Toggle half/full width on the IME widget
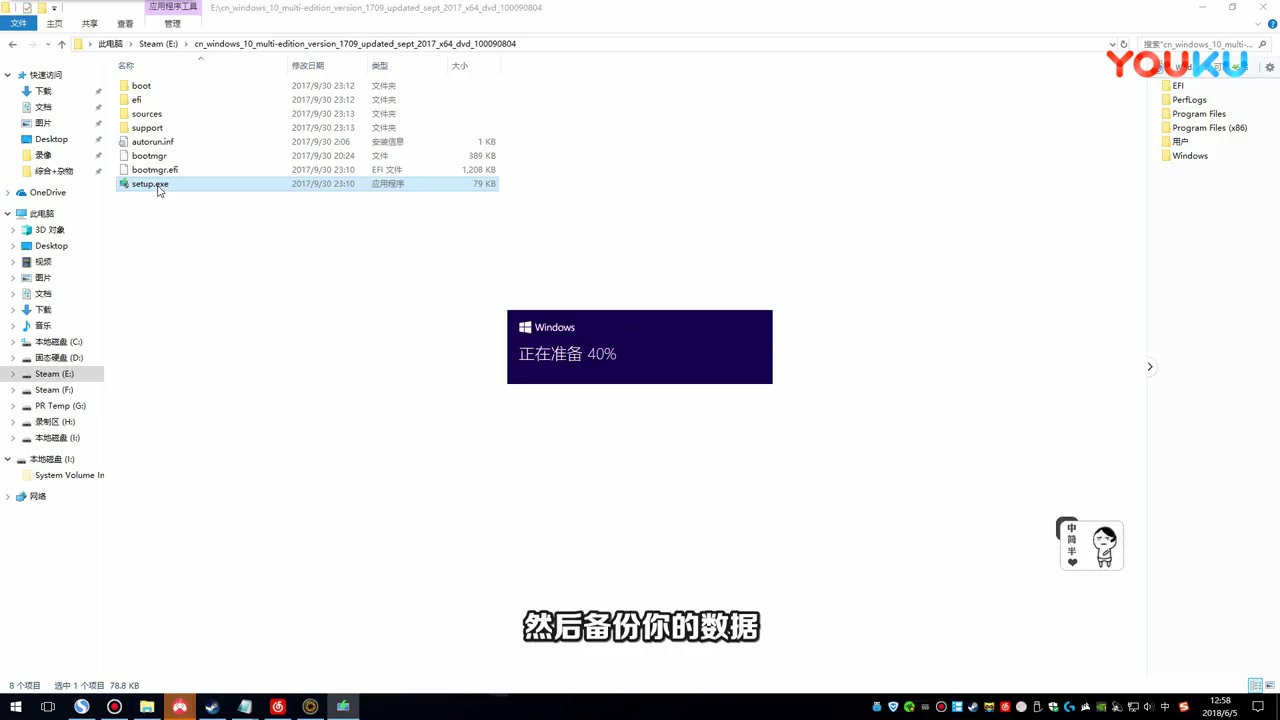 tap(1071, 551)
